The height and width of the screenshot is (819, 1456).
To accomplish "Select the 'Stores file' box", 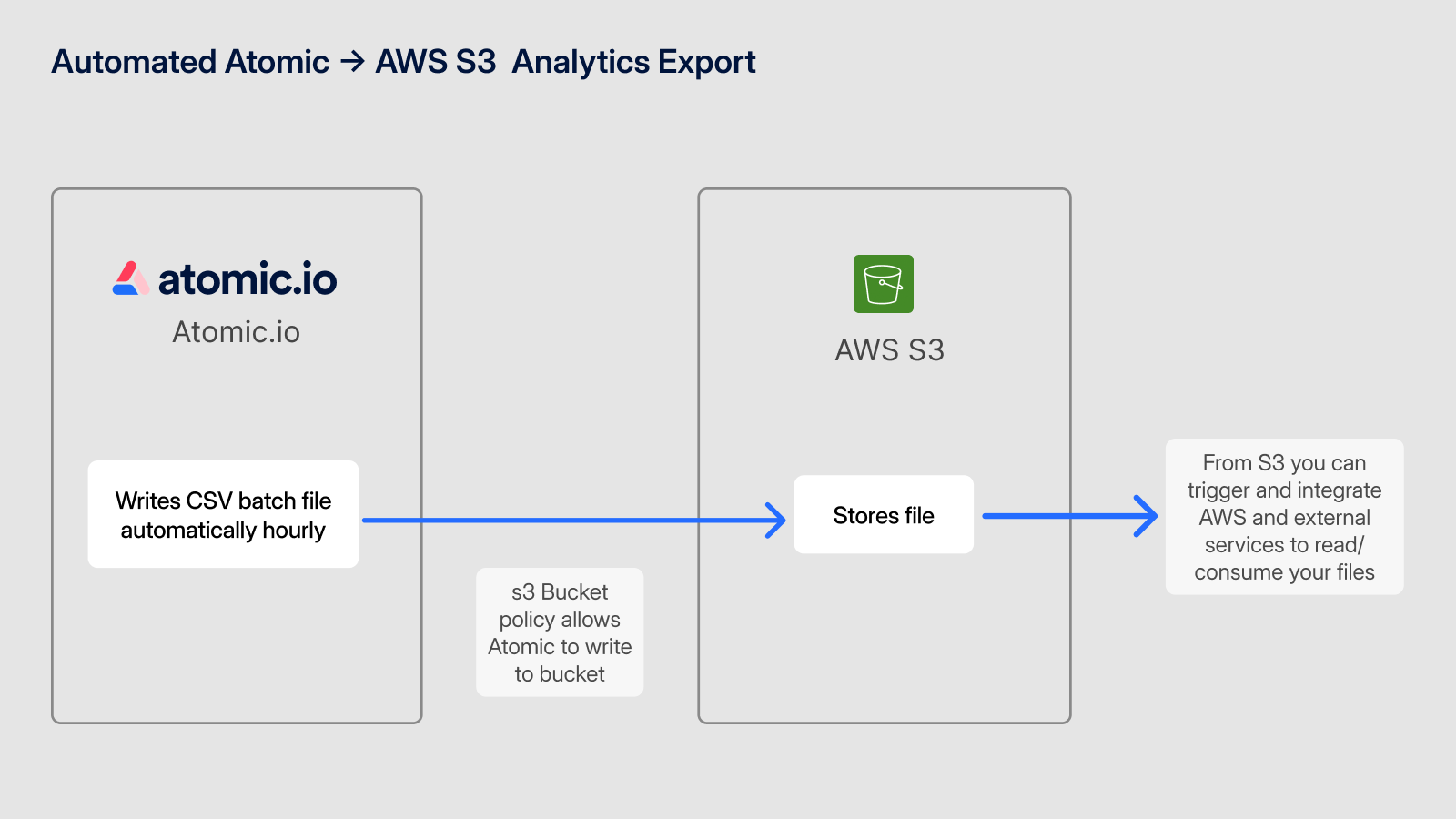I will point(884,514).
